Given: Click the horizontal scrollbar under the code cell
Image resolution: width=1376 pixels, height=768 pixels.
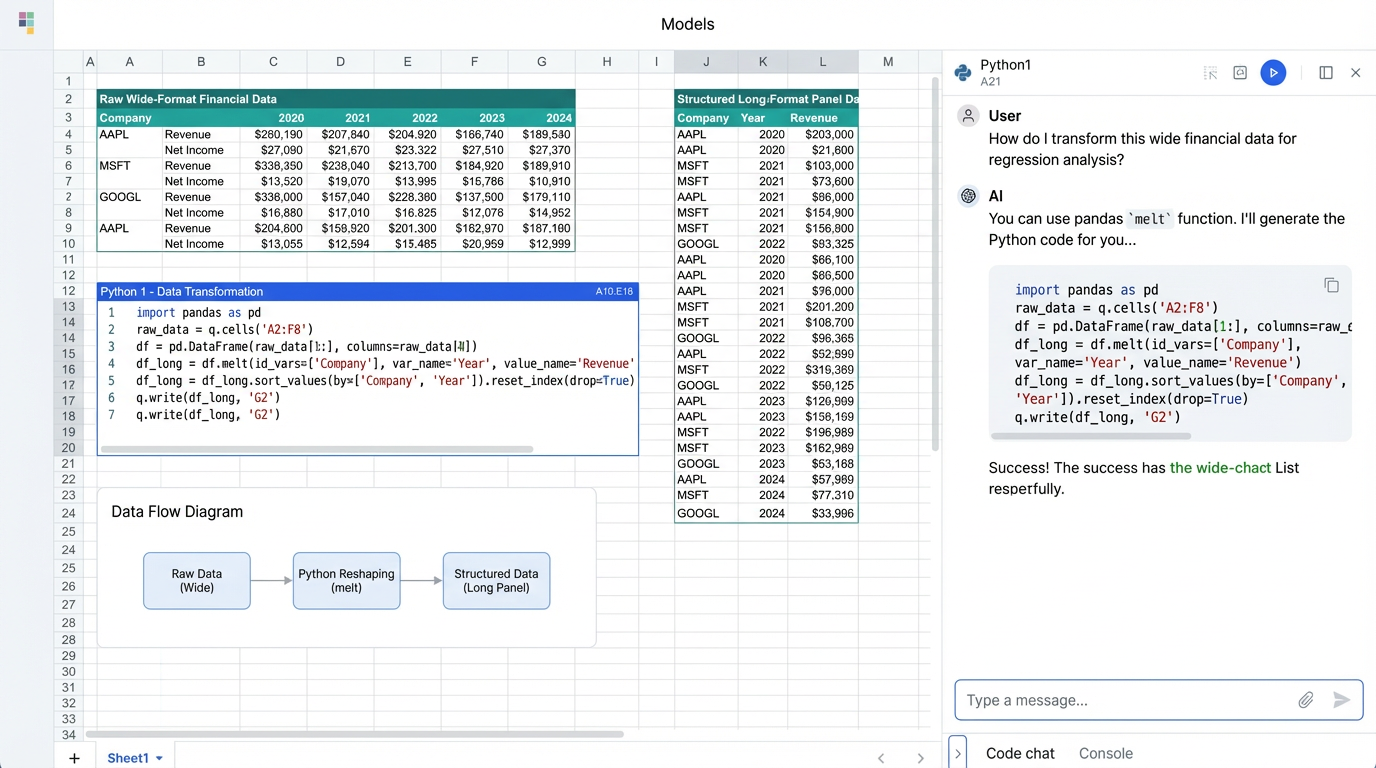Looking at the screenshot, I should 317,449.
